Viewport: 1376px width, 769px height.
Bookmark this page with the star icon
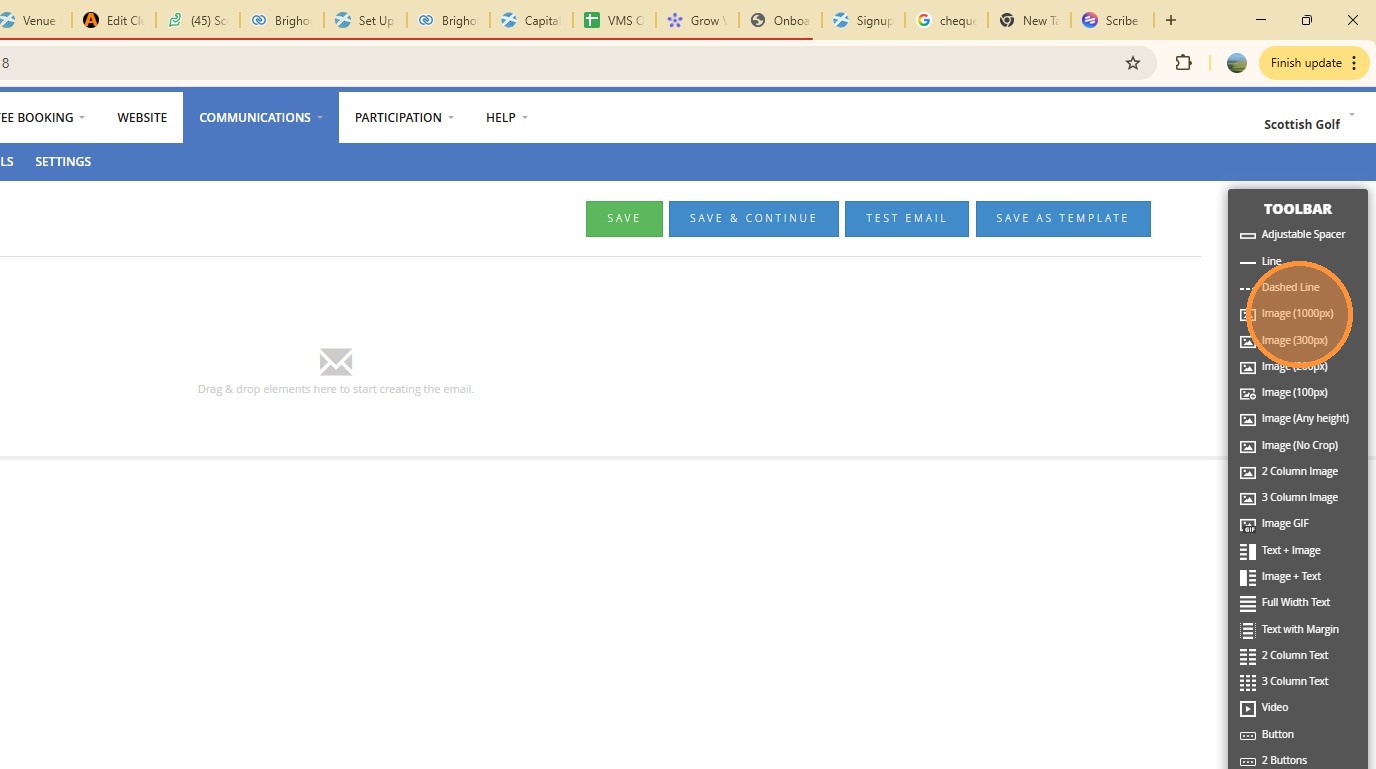tap(1133, 63)
